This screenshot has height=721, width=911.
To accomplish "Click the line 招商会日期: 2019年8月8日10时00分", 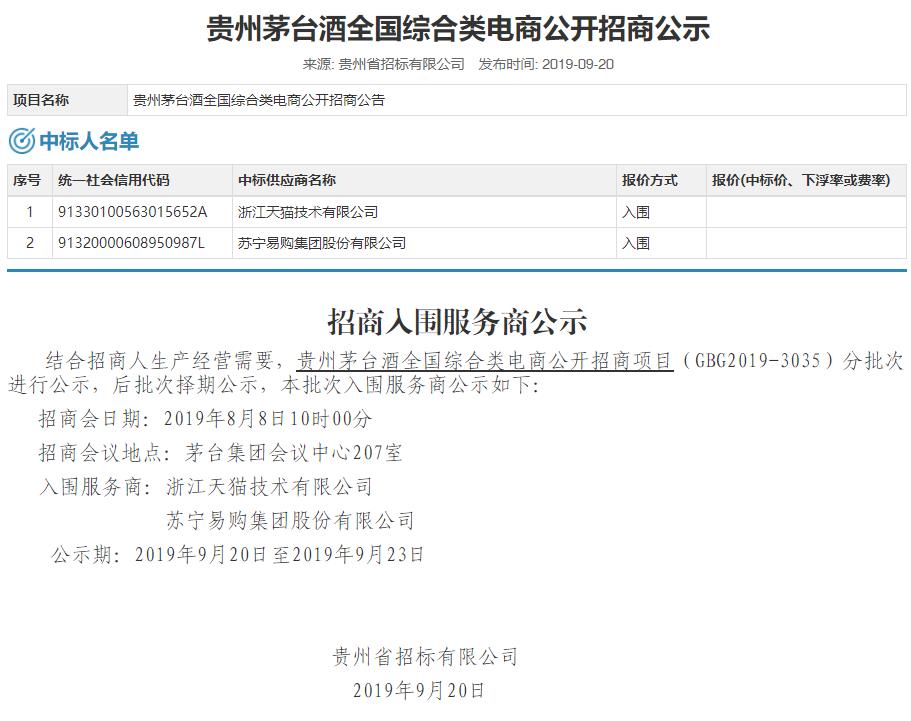I will point(205,418).
